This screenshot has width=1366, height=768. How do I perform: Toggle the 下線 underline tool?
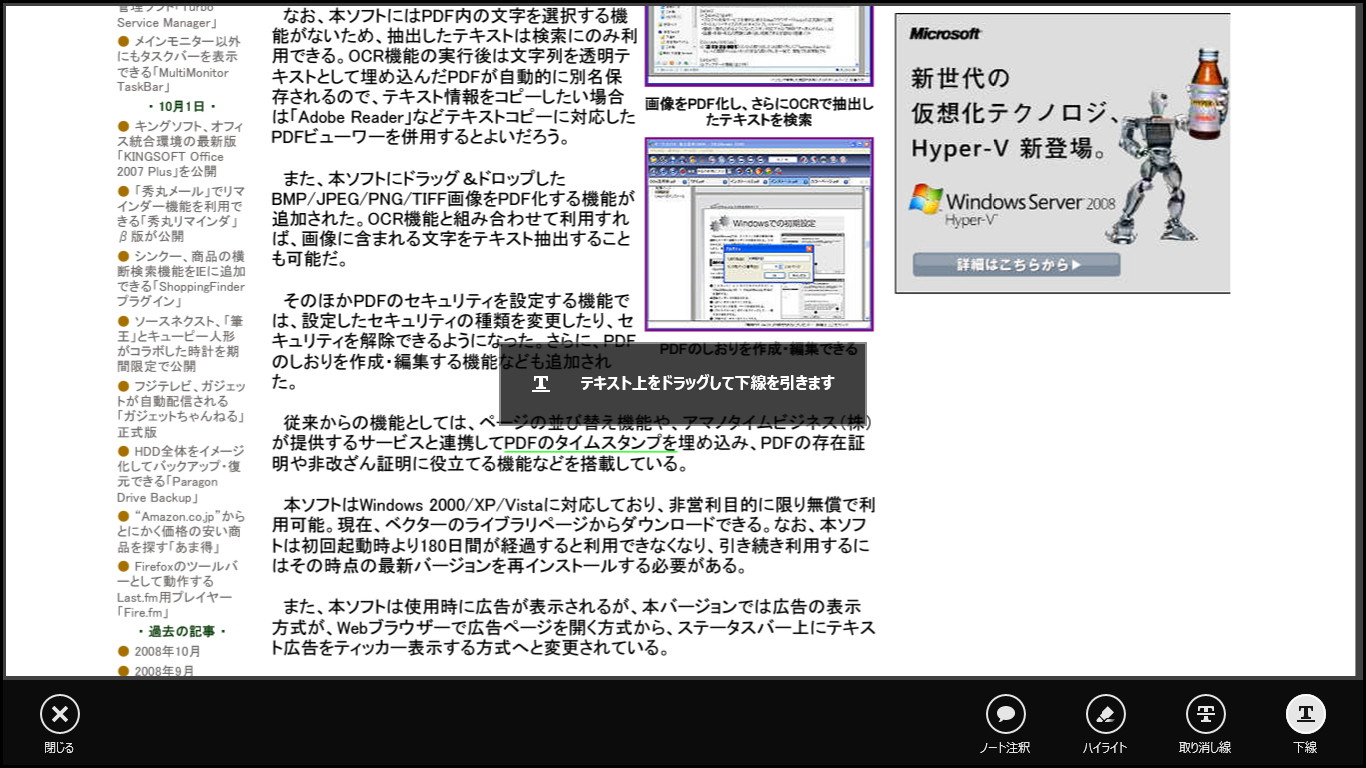(1305, 714)
